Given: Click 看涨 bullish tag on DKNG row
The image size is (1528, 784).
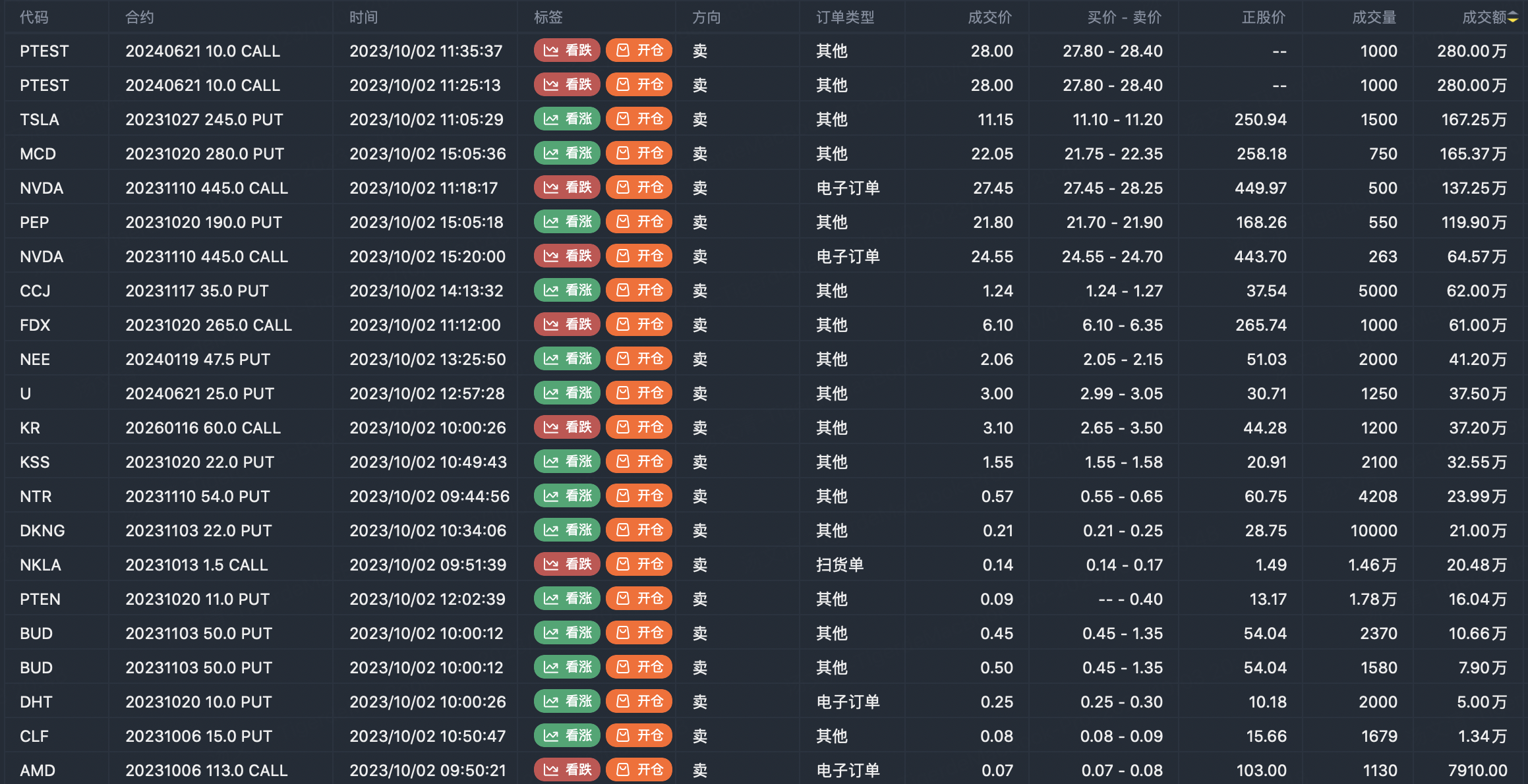Looking at the screenshot, I should [x=567, y=530].
